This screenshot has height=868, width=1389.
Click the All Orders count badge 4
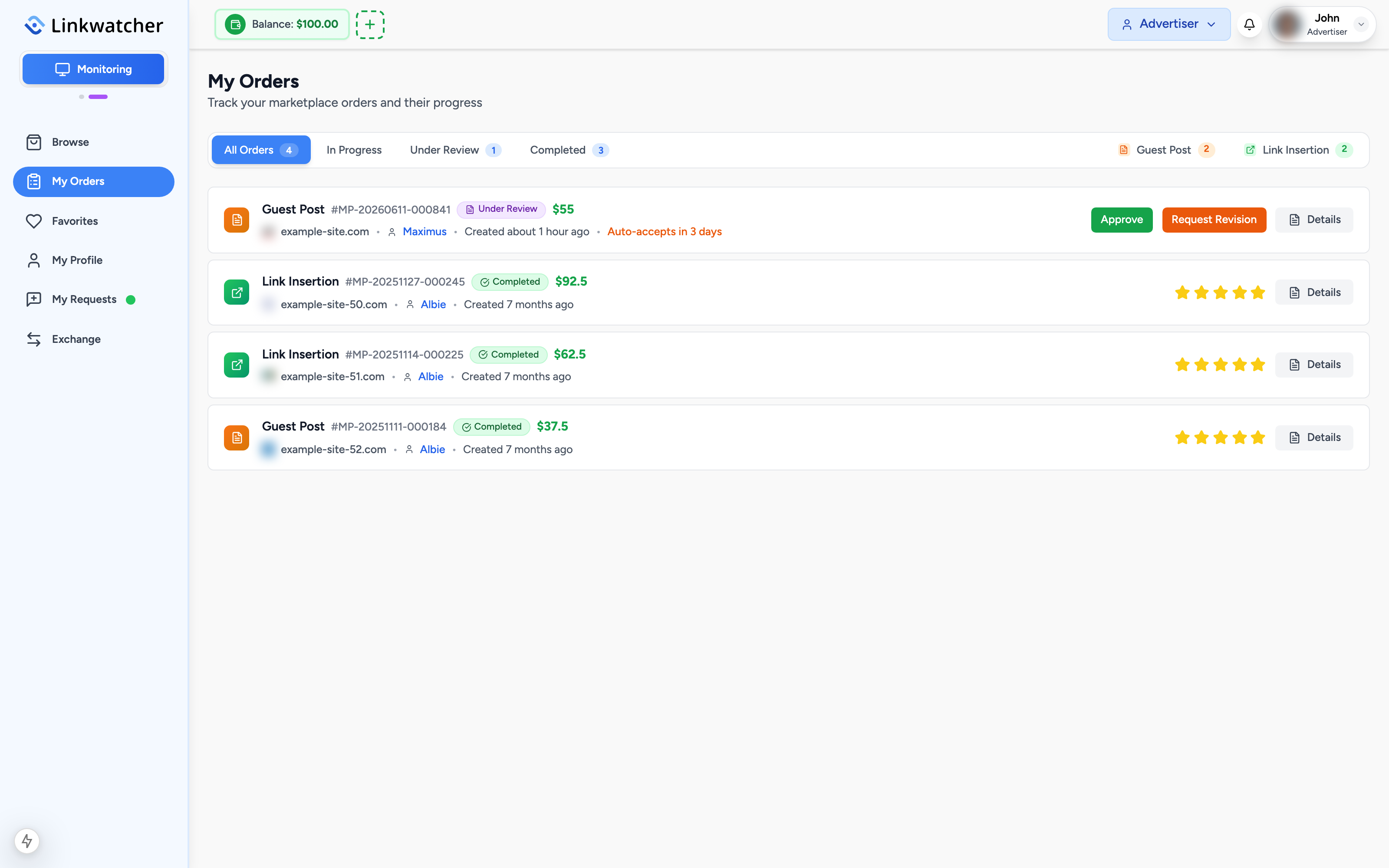[x=289, y=151]
